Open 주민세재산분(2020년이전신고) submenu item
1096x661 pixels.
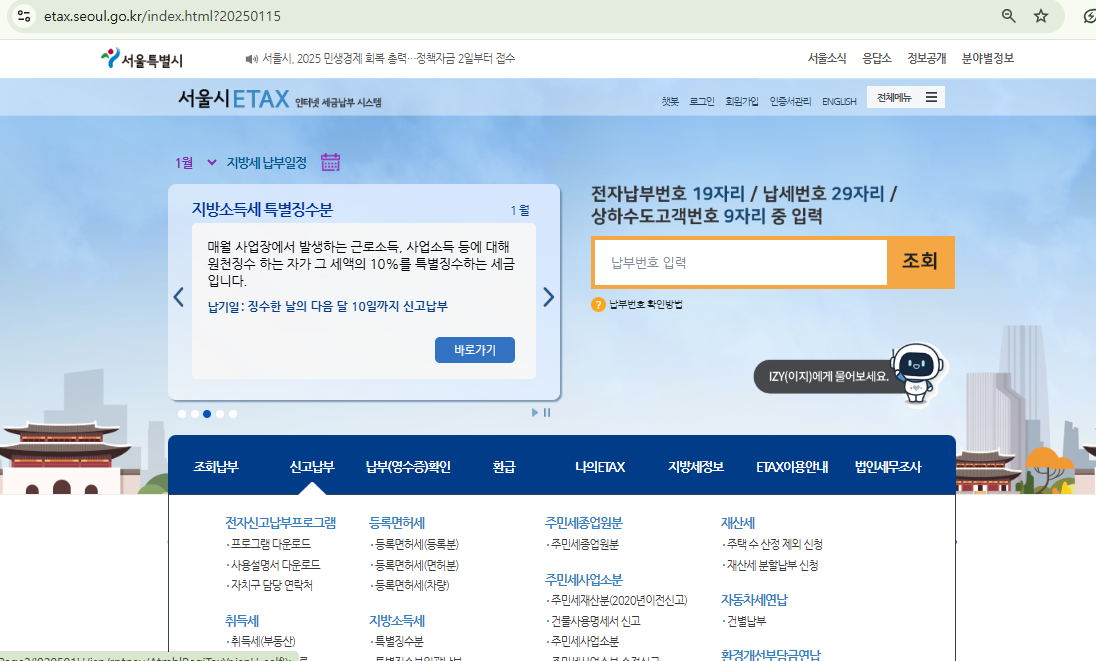tap(617, 600)
